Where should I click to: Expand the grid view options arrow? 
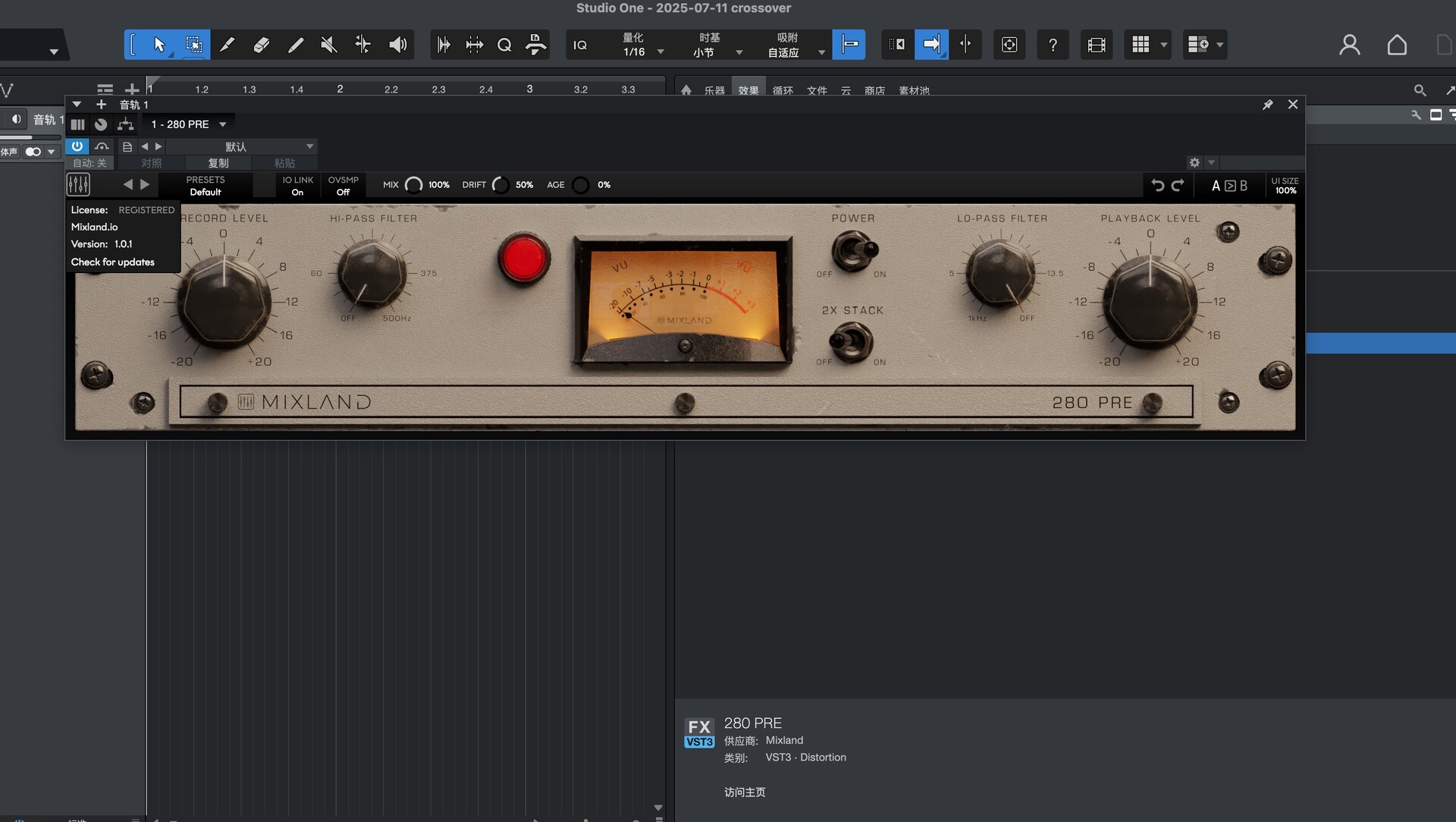click(x=1164, y=45)
